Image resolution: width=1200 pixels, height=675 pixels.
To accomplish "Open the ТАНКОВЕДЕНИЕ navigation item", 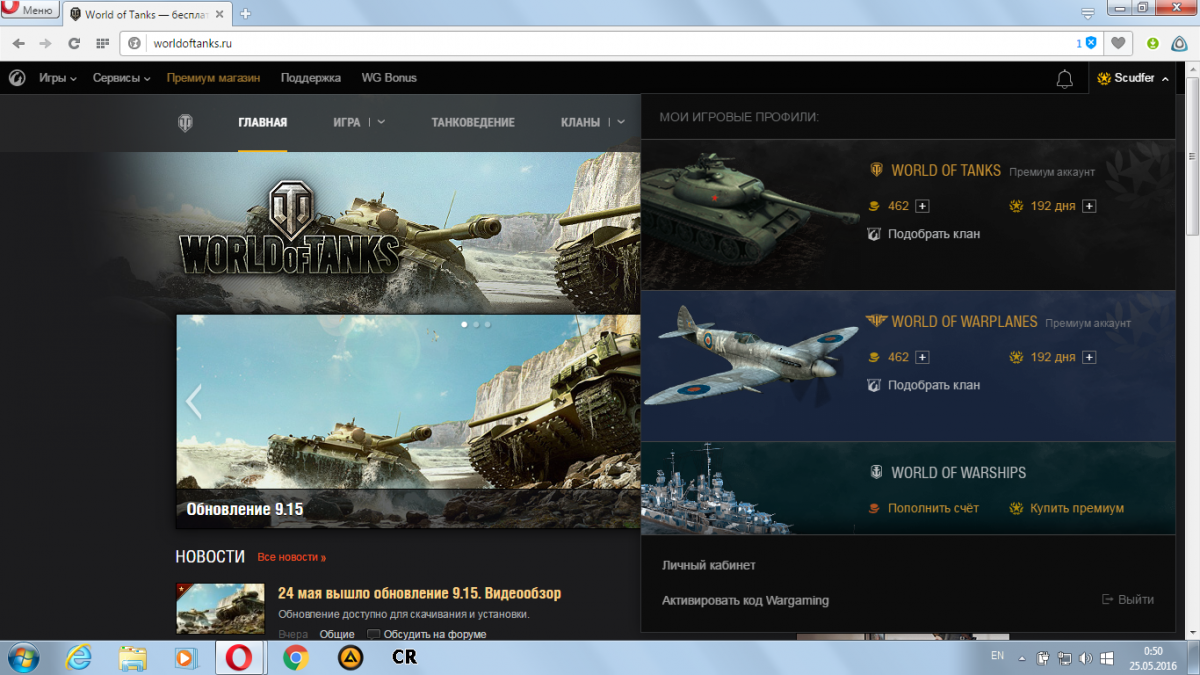I will 473,123.
